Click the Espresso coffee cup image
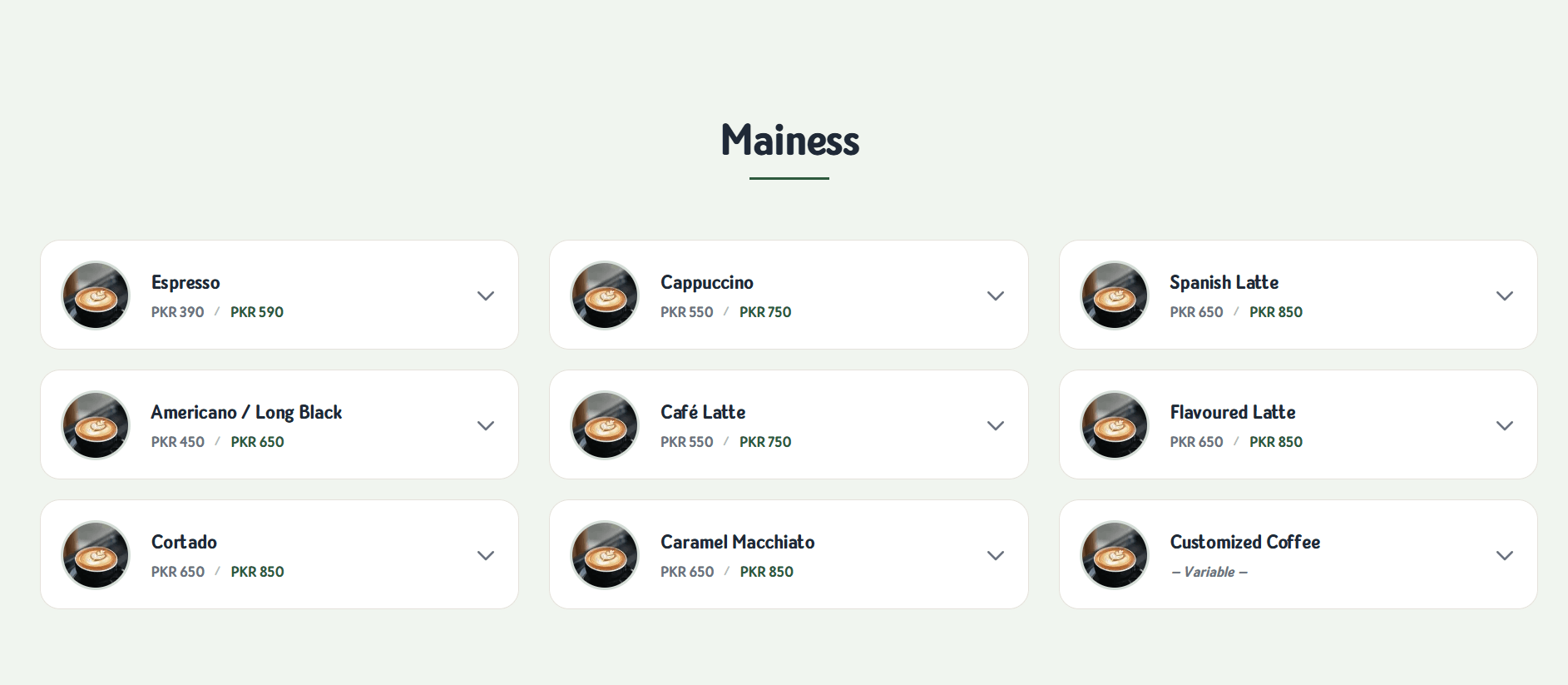 [x=96, y=295]
